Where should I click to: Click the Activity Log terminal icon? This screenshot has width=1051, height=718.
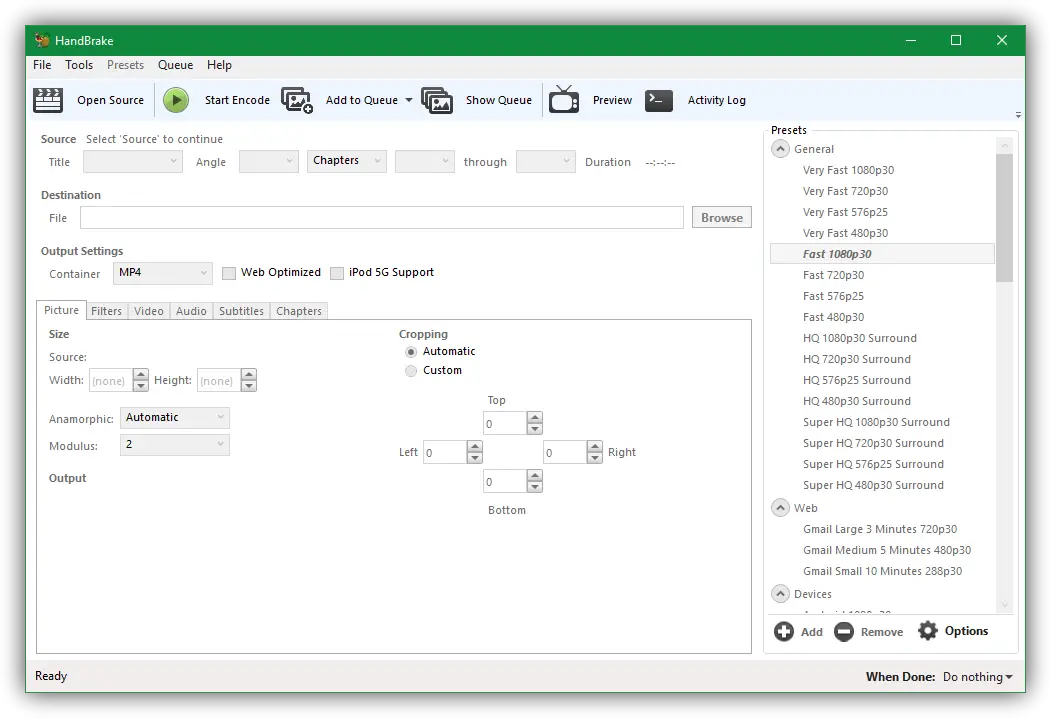click(659, 101)
